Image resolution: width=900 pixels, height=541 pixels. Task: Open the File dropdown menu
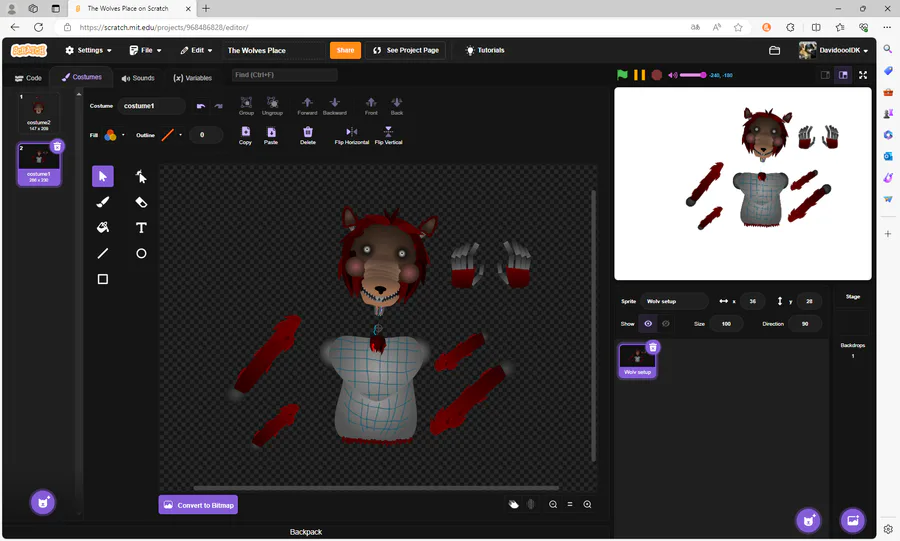pos(145,50)
